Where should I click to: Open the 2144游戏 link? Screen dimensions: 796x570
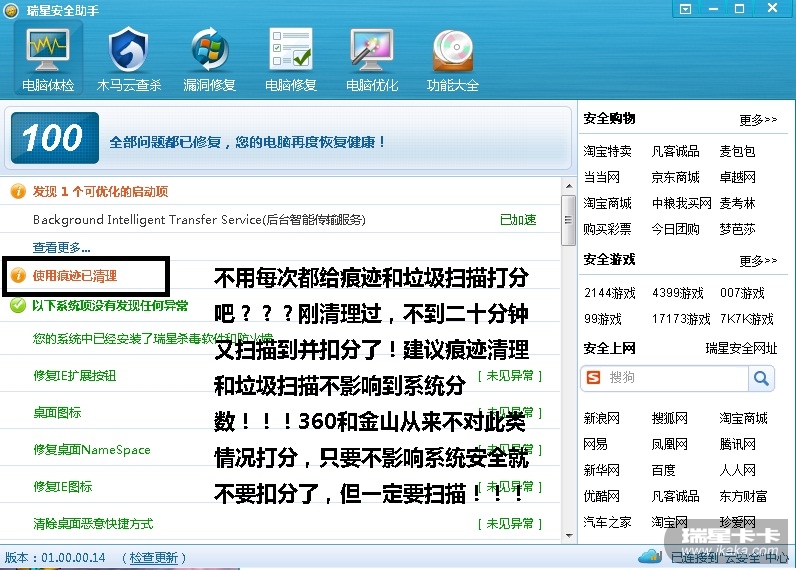click(x=610, y=293)
